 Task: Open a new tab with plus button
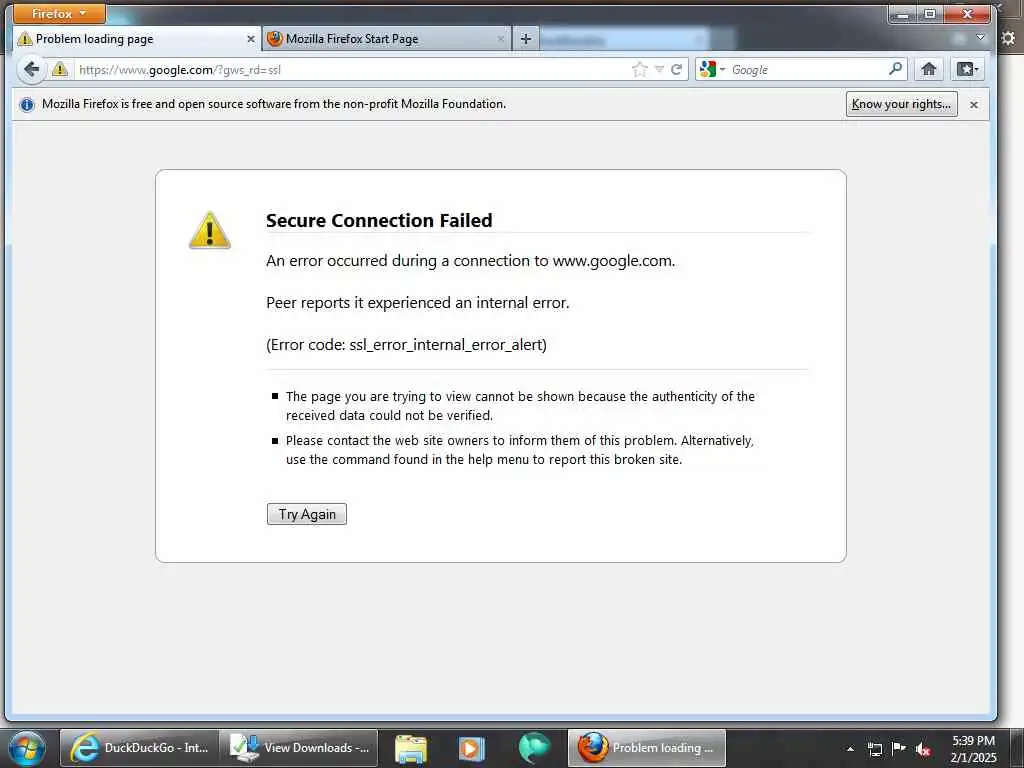click(x=526, y=39)
